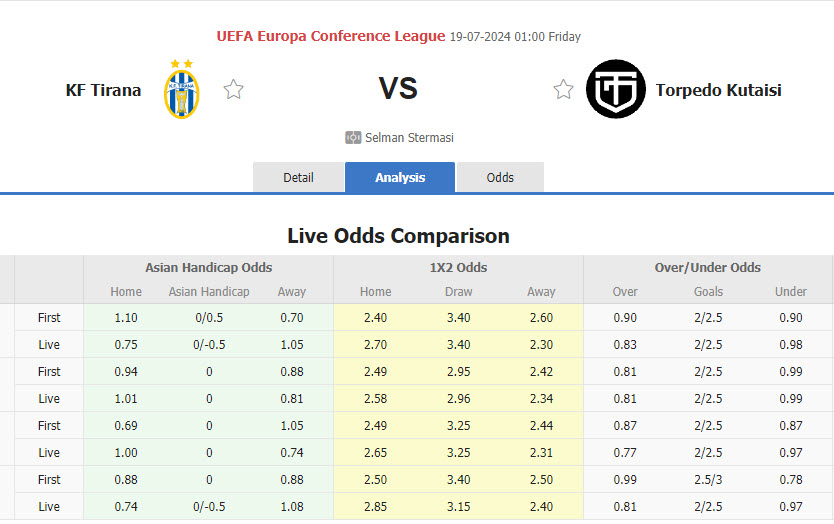Switch to the Analysis tab

click(x=400, y=177)
